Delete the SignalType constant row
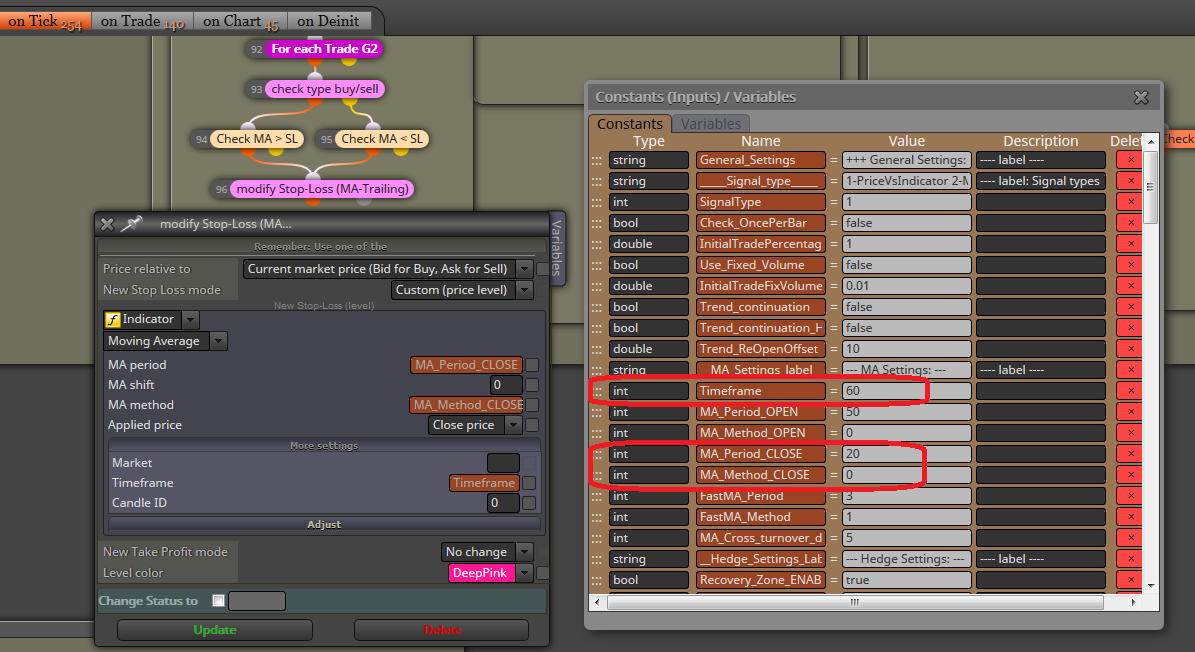The width and height of the screenshot is (1195, 652). click(1130, 202)
